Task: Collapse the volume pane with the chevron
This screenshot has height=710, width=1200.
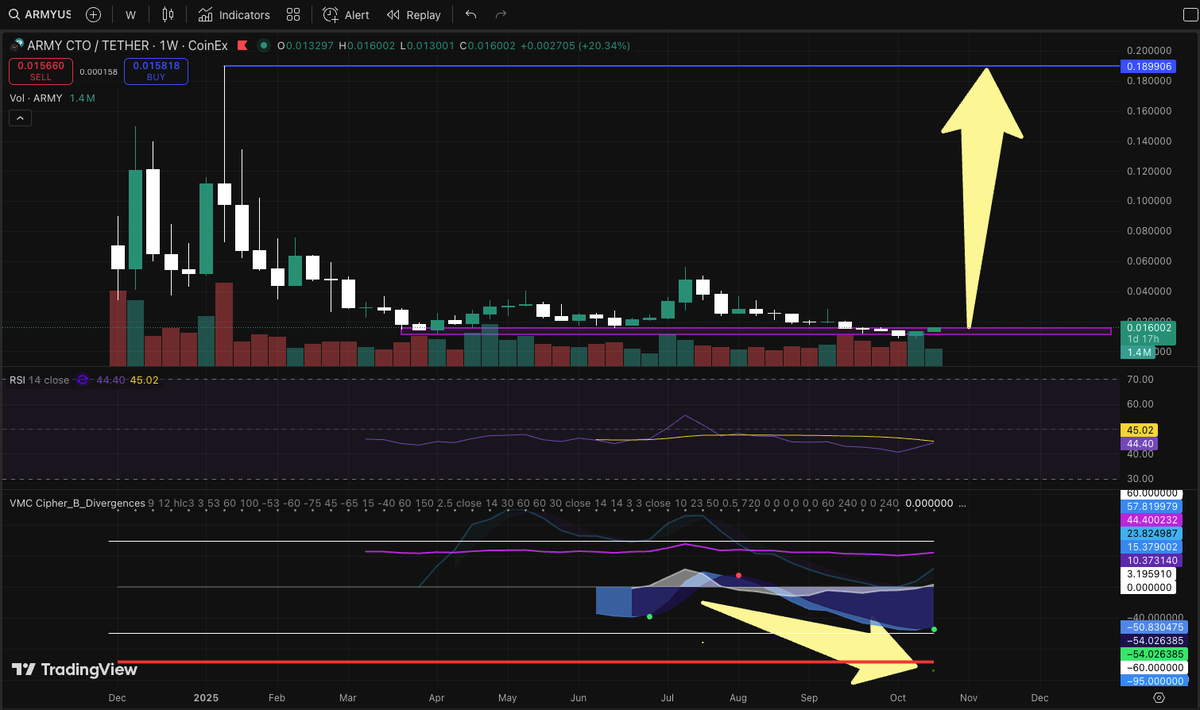Action: pyautogui.click(x=20, y=117)
